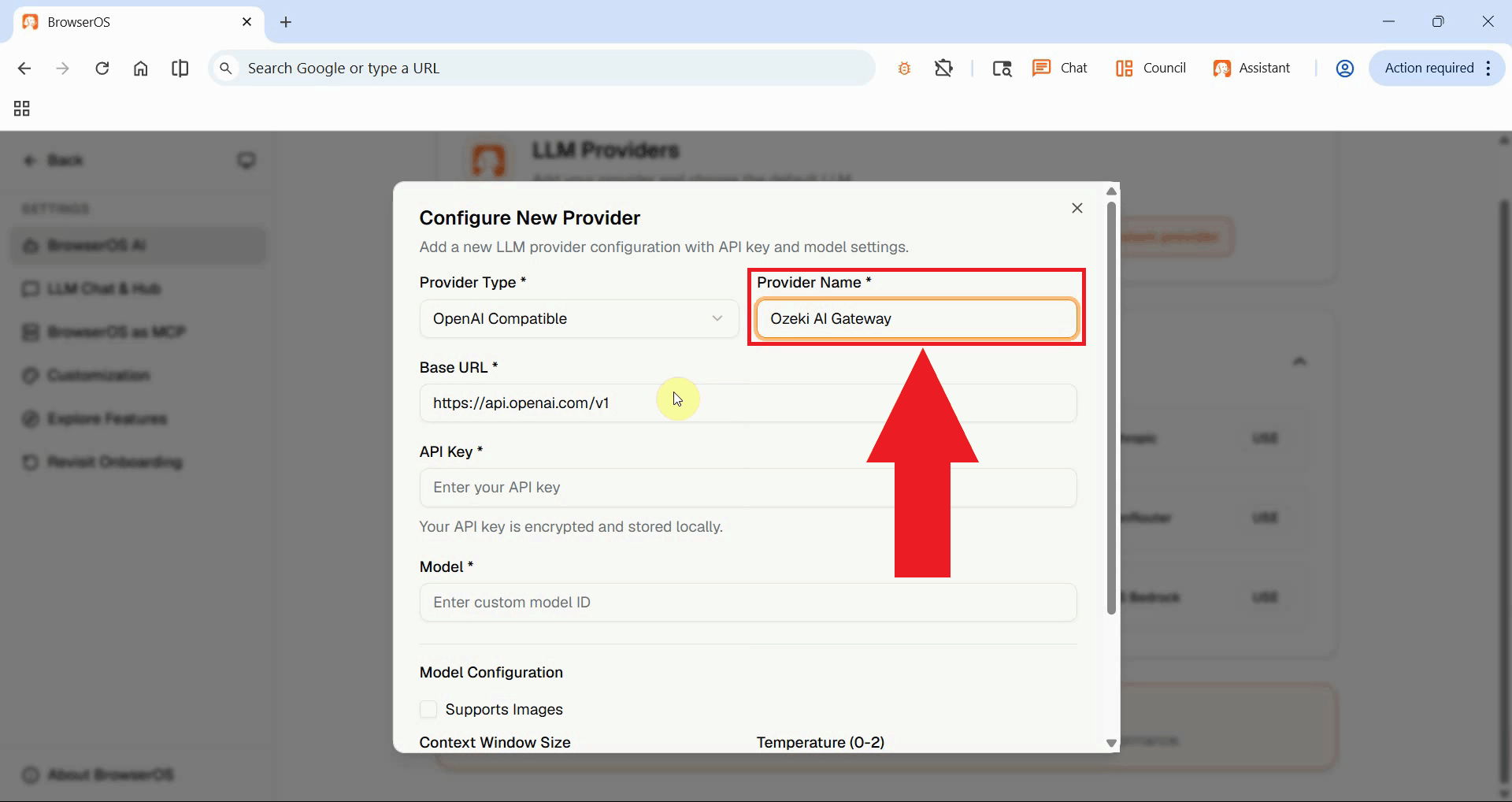The height and width of the screenshot is (802, 1512).
Task: Click the browser reload icon
Action: 102,69
